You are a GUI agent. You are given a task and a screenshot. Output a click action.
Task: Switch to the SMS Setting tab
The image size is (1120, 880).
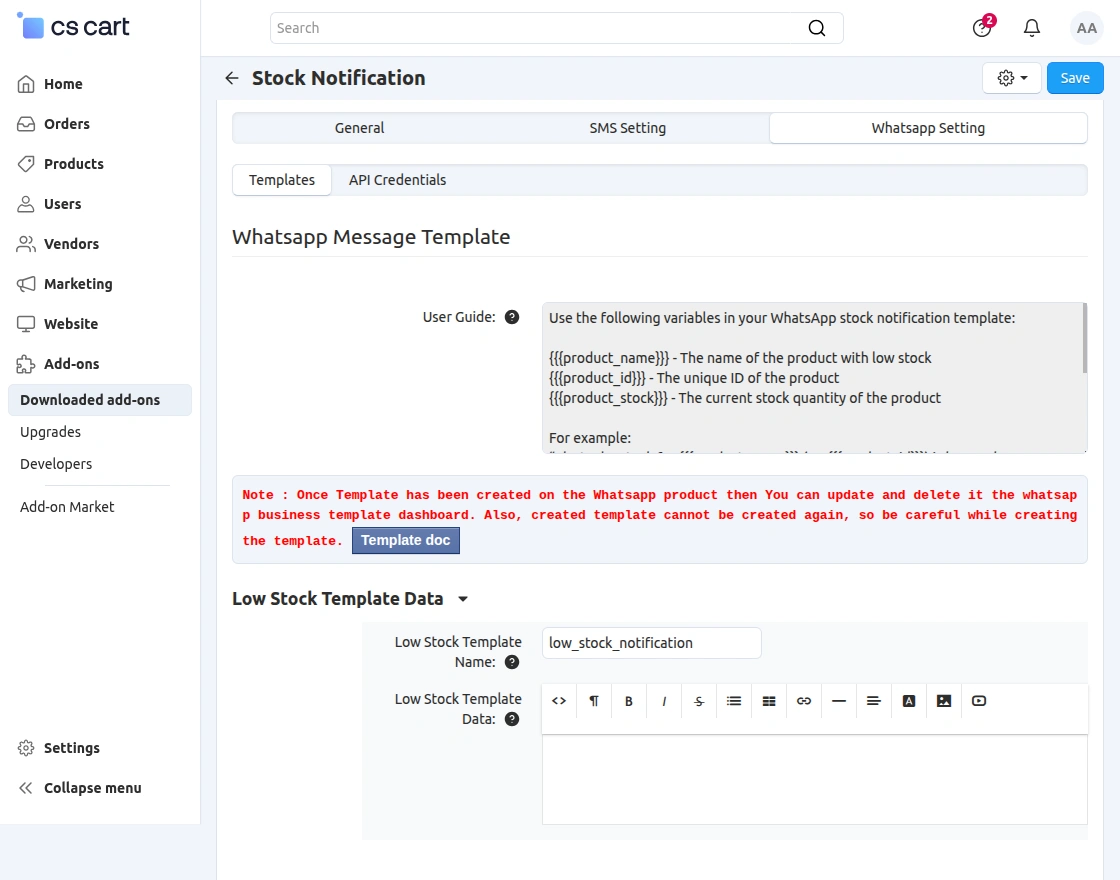coord(627,128)
